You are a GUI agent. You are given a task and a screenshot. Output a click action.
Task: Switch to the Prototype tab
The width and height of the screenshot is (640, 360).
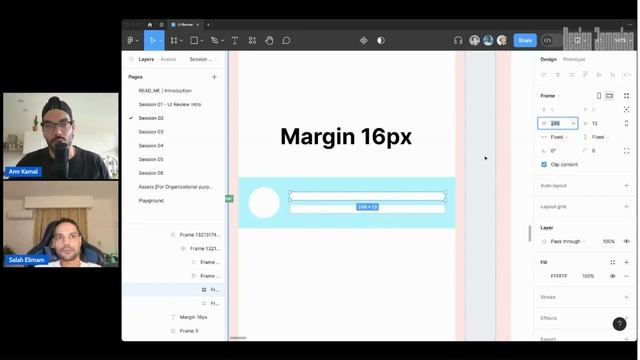point(574,59)
